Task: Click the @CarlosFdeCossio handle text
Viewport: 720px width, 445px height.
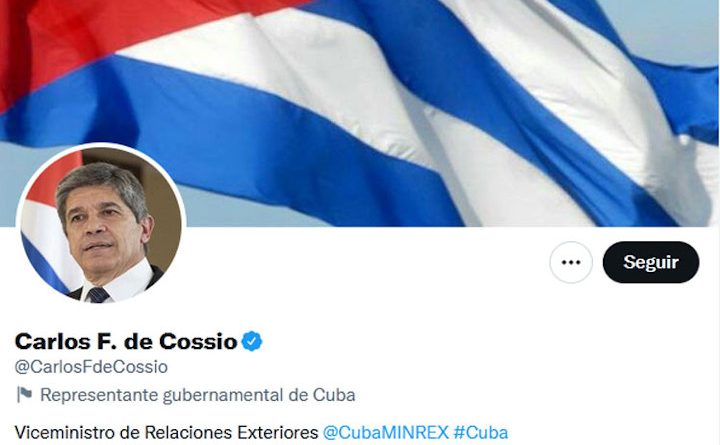Action: coord(91,367)
